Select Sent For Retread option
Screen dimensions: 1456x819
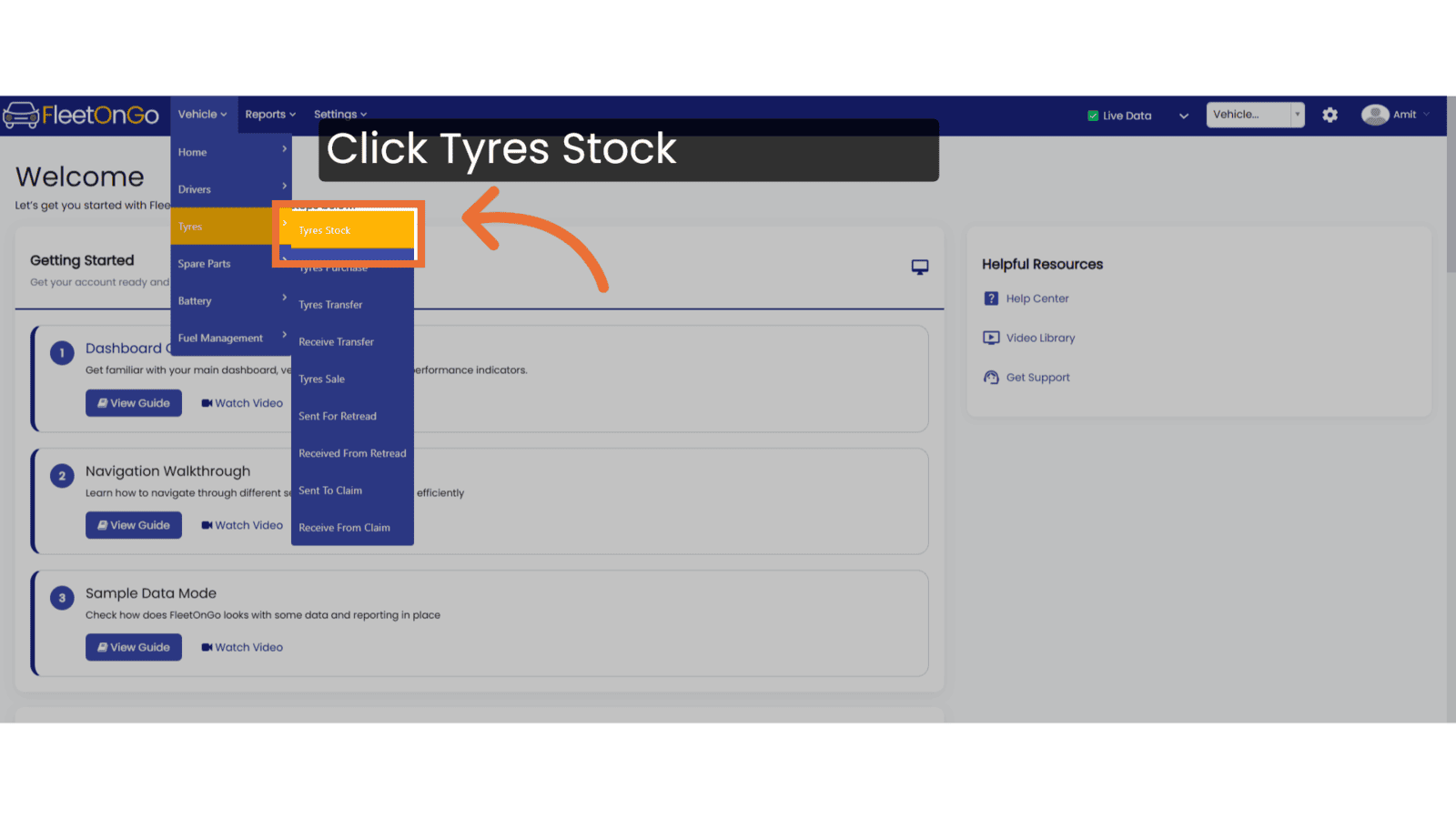[352, 416]
